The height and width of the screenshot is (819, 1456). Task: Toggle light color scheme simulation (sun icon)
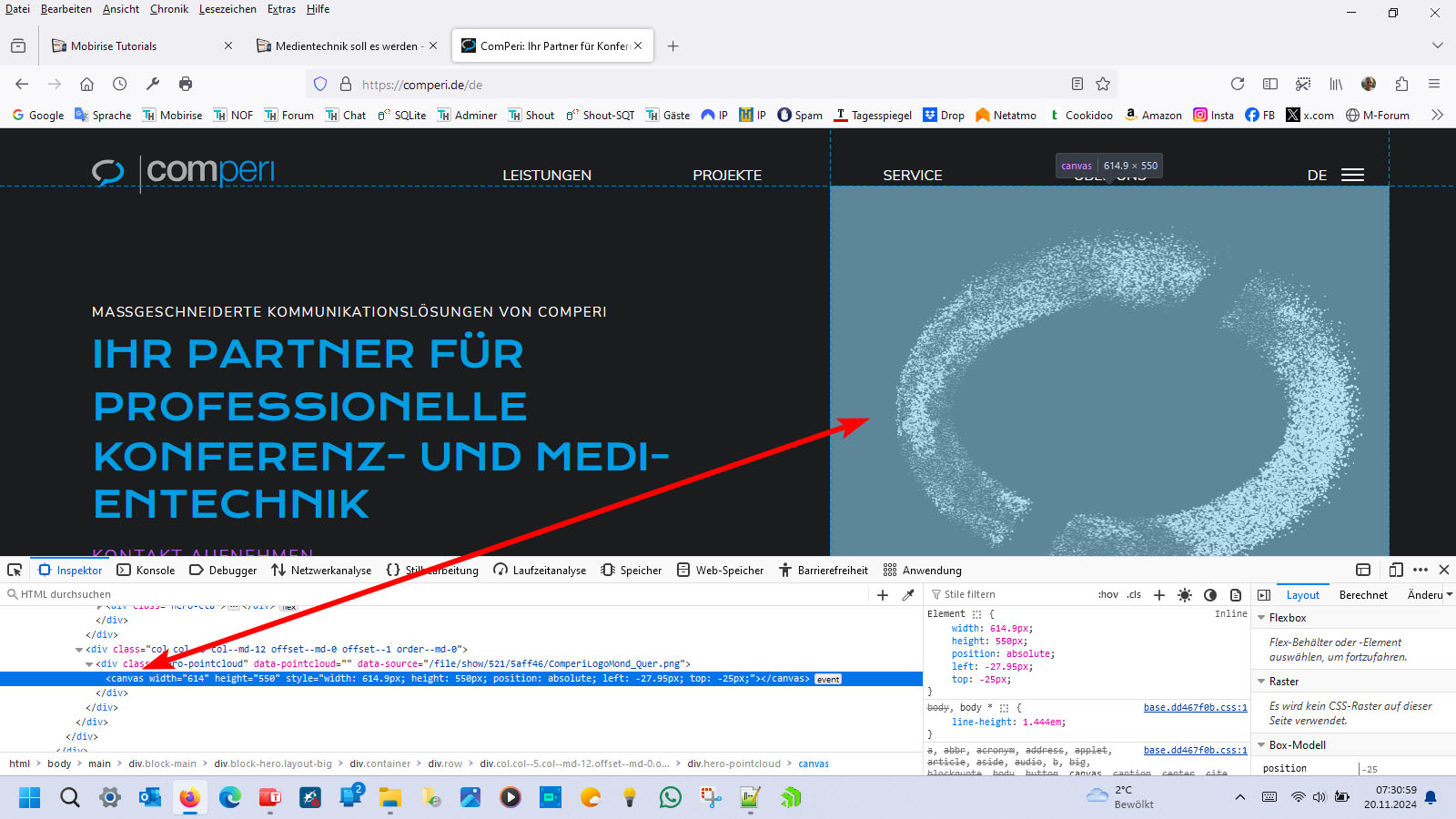1184,595
